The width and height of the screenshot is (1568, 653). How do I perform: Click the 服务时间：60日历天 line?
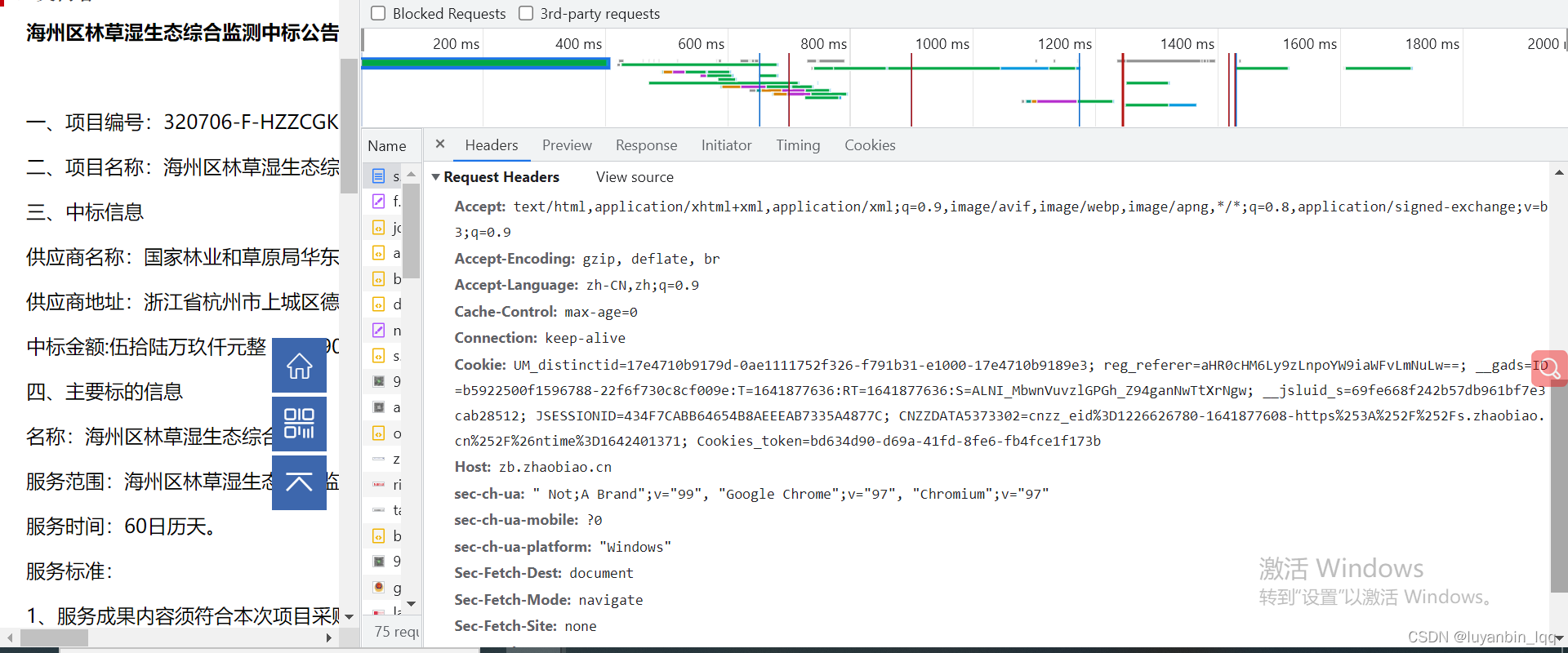coord(121,526)
